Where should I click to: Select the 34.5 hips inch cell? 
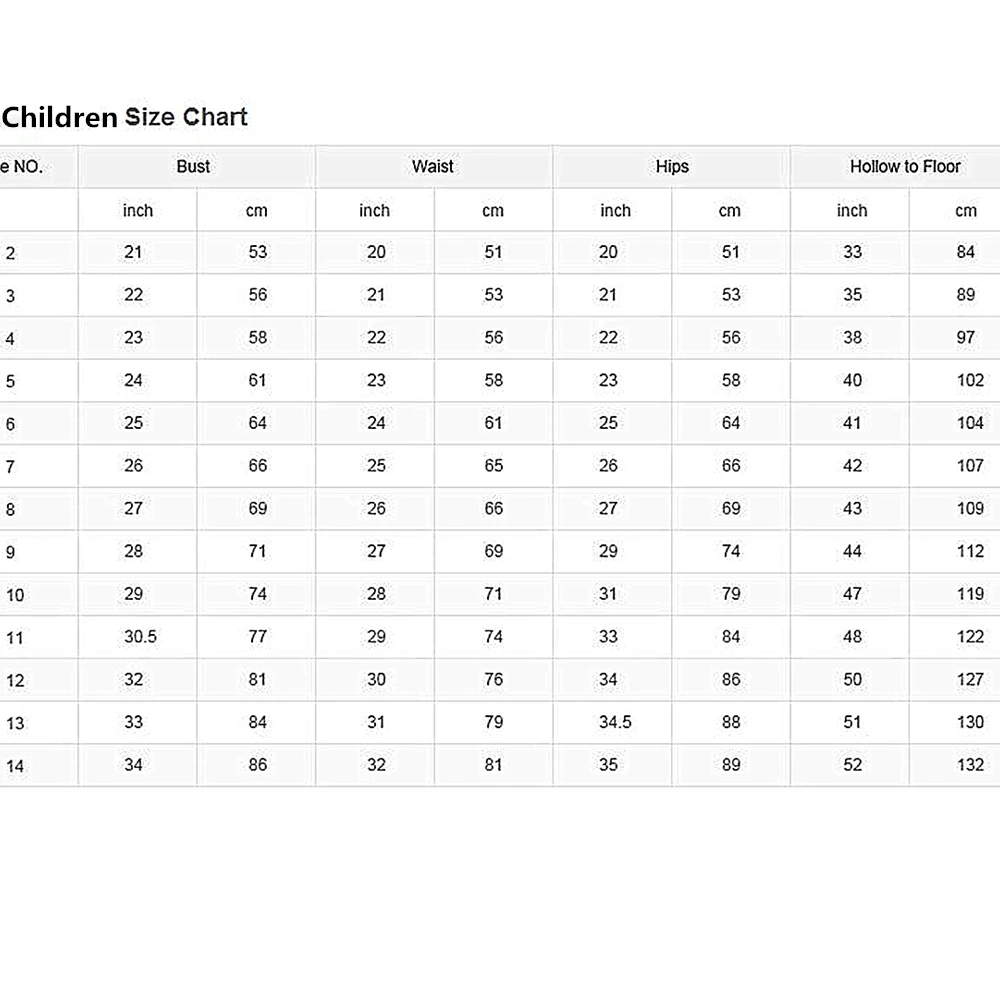tap(615, 722)
